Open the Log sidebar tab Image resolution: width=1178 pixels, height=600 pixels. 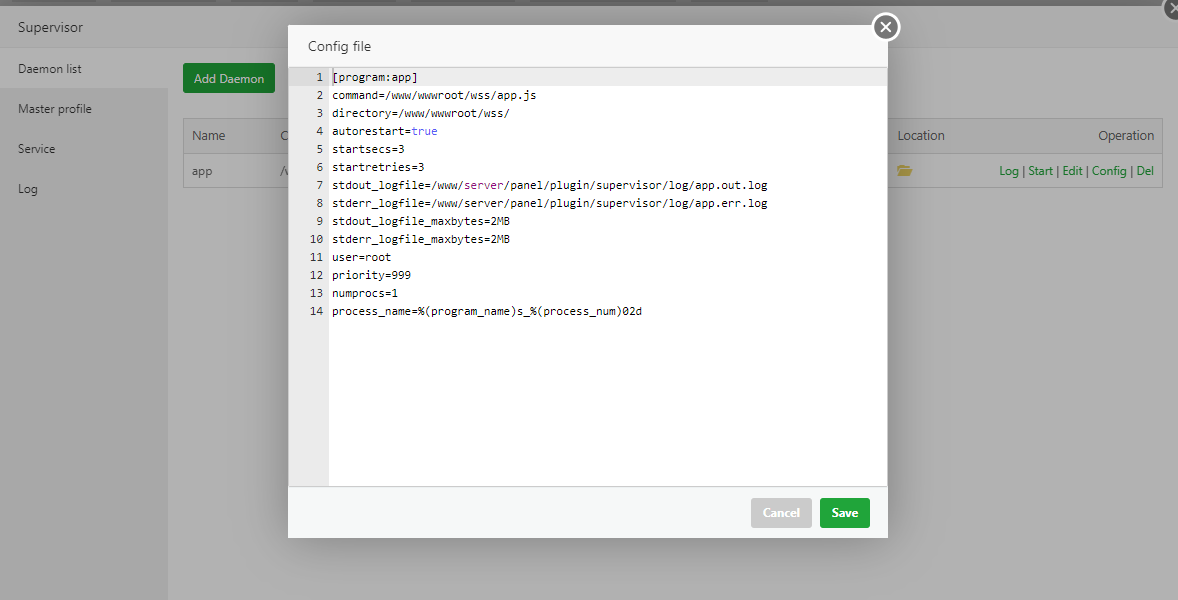(84, 188)
